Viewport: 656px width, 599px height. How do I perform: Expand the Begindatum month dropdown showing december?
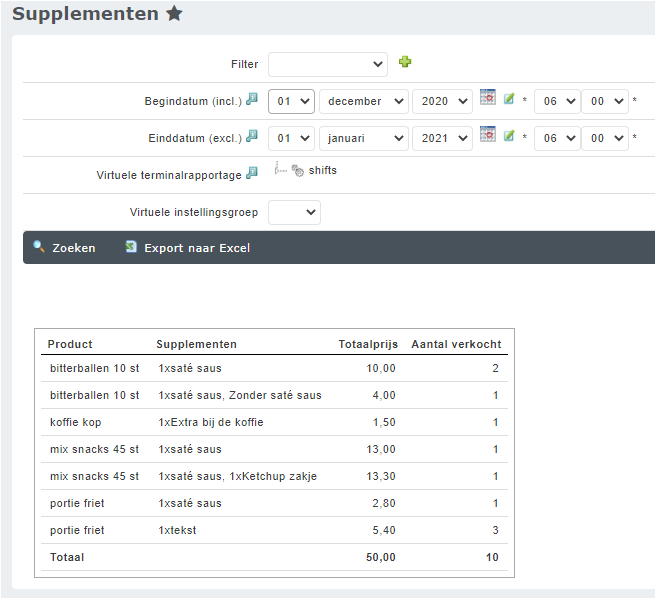(363, 101)
